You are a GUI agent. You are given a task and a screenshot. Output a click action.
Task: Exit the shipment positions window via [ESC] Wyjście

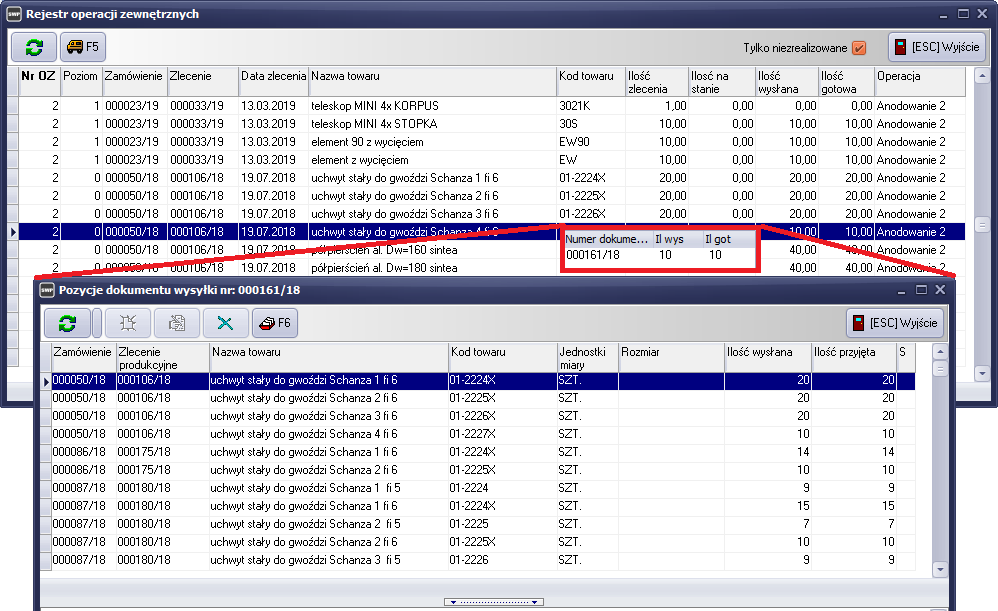click(x=895, y=322)
